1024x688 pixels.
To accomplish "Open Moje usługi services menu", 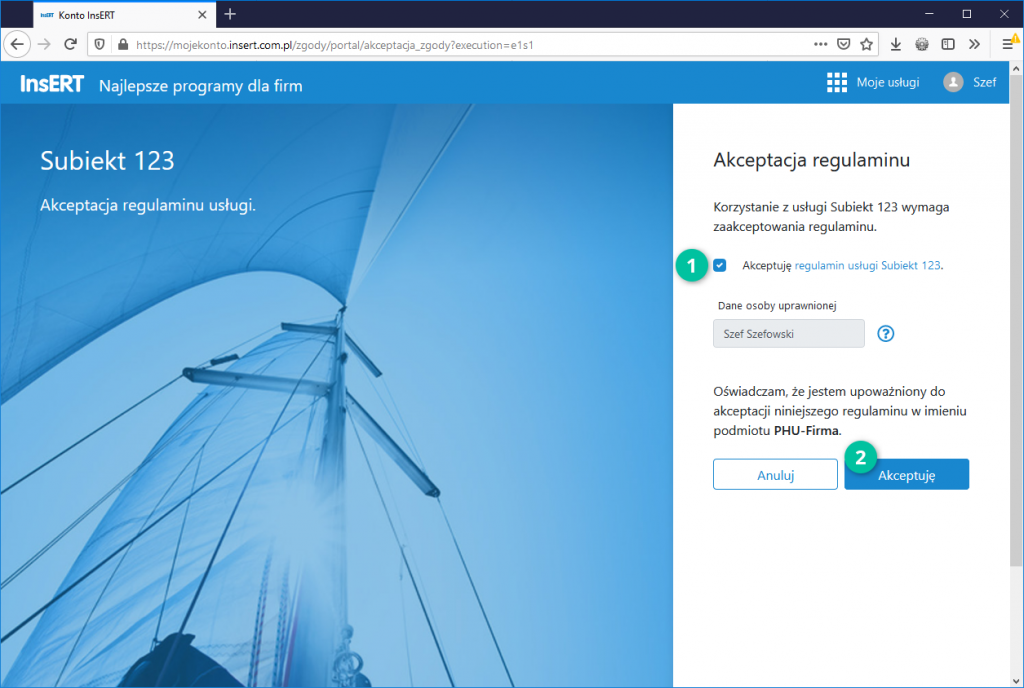I will tap(888, 82).
